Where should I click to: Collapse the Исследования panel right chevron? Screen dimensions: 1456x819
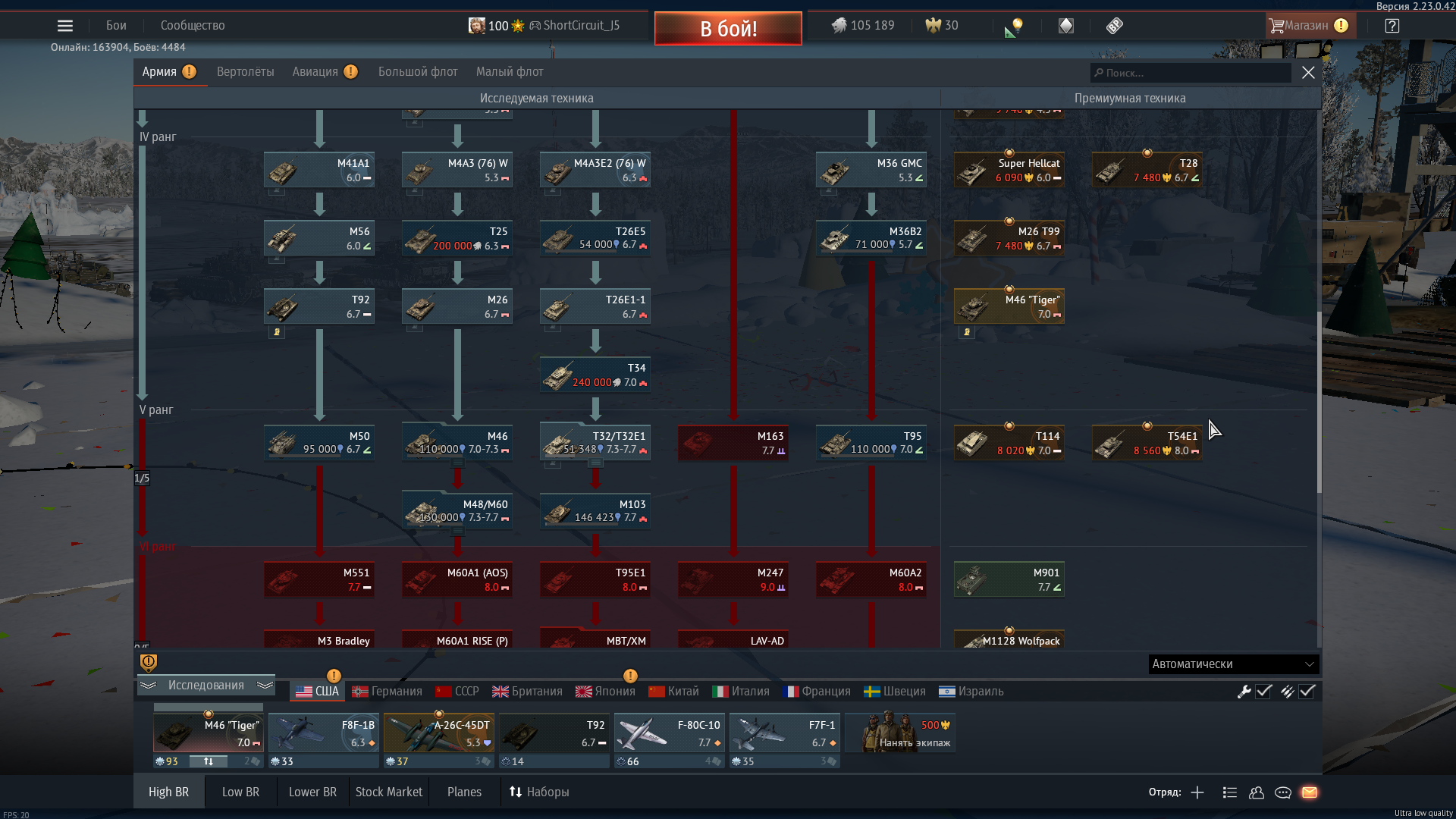(x=265, y=686)
